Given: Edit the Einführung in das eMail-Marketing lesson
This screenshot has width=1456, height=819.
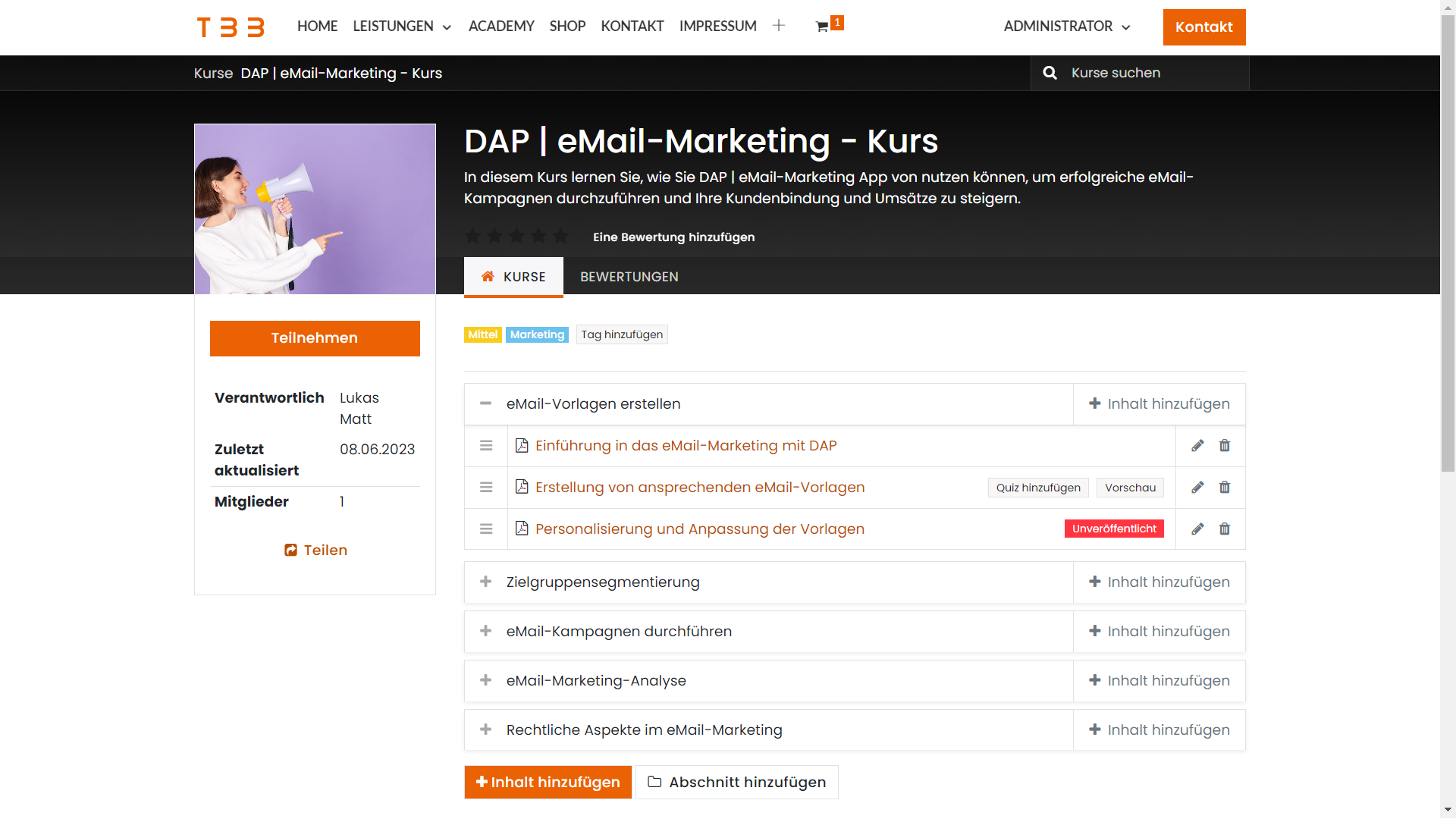Looking at the screenshot, I should (x=1197, y=446).
